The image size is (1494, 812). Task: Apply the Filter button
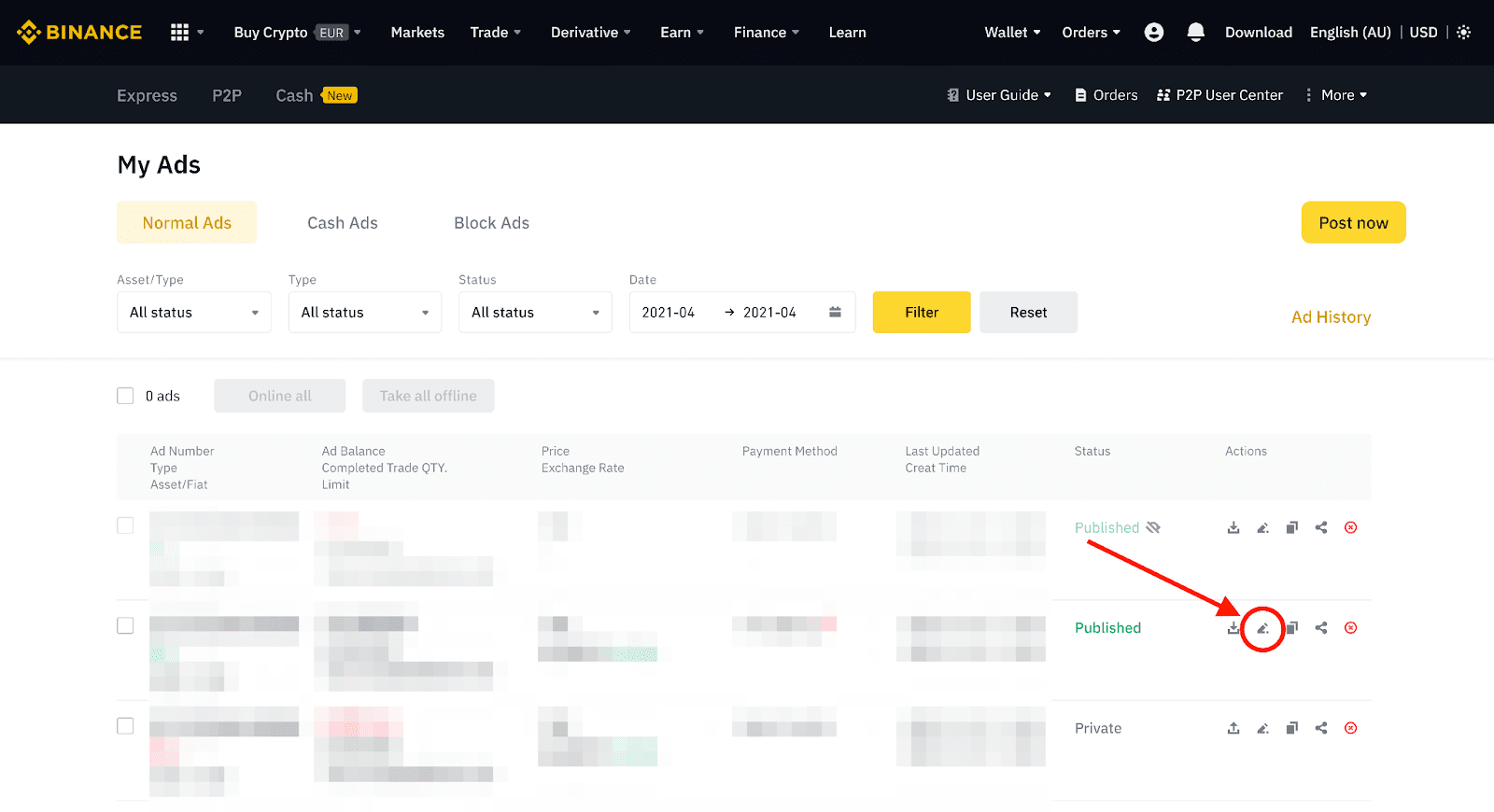tap(922, 312)
